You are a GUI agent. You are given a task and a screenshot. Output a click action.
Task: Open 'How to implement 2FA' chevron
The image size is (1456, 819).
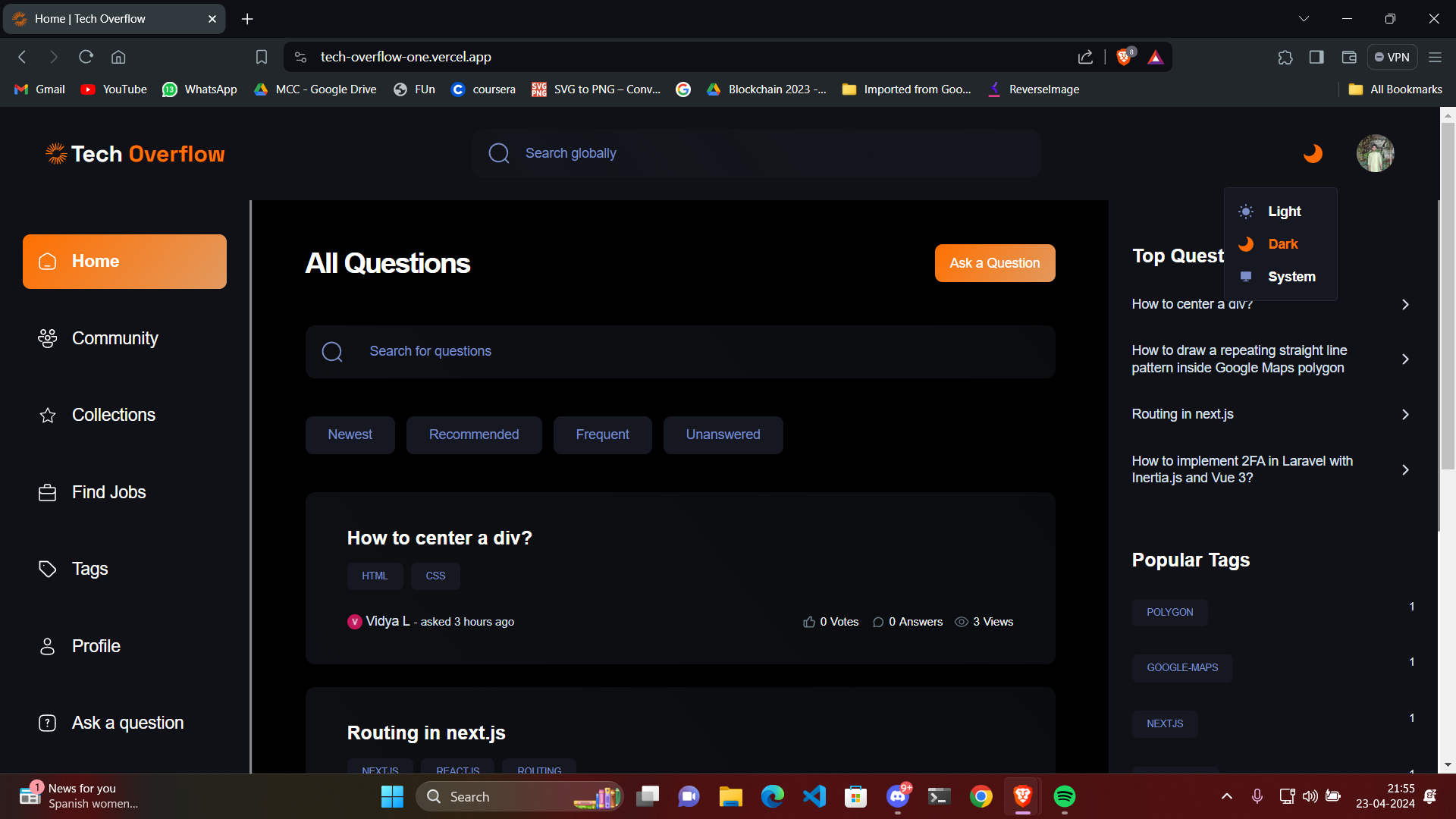coord(1405,469)
